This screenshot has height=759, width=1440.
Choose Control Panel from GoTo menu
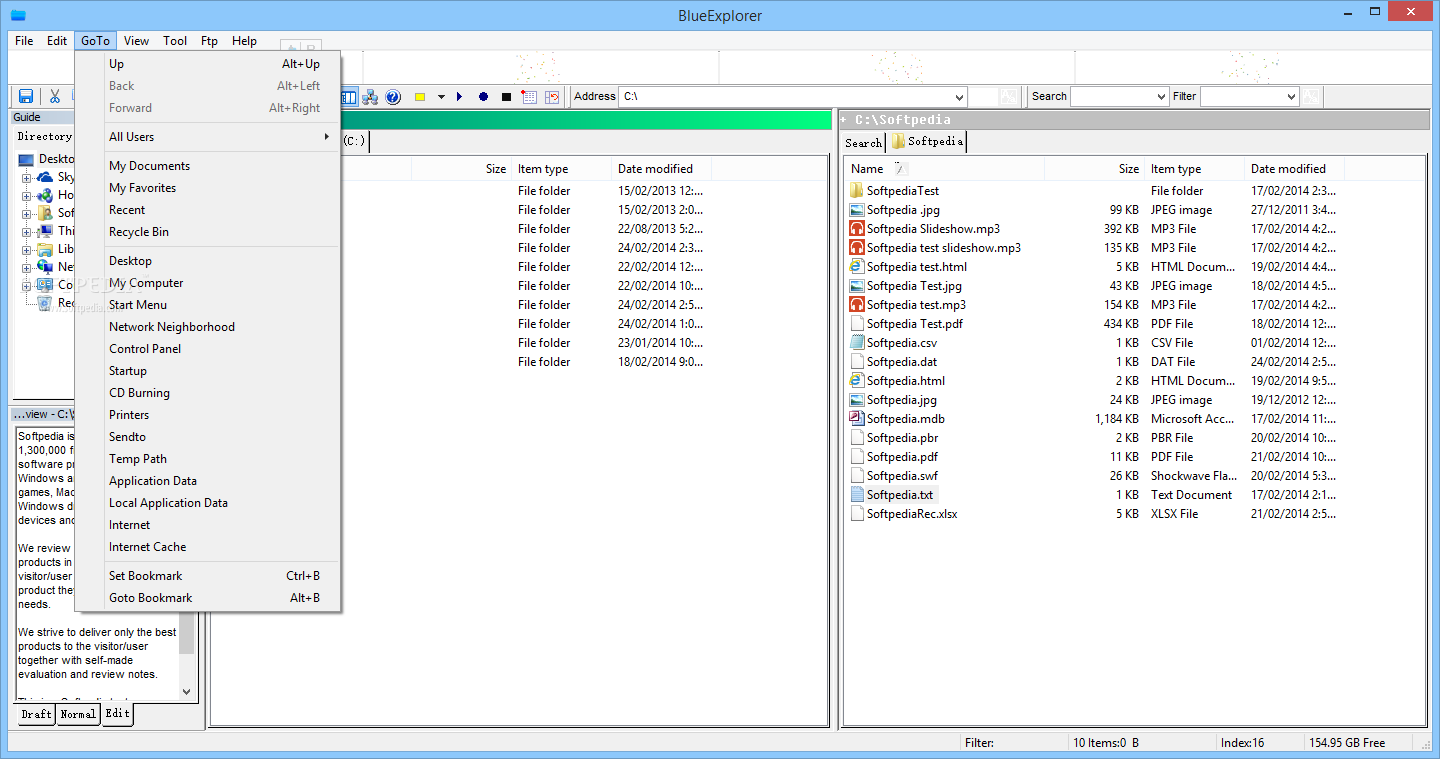[208, 349]
